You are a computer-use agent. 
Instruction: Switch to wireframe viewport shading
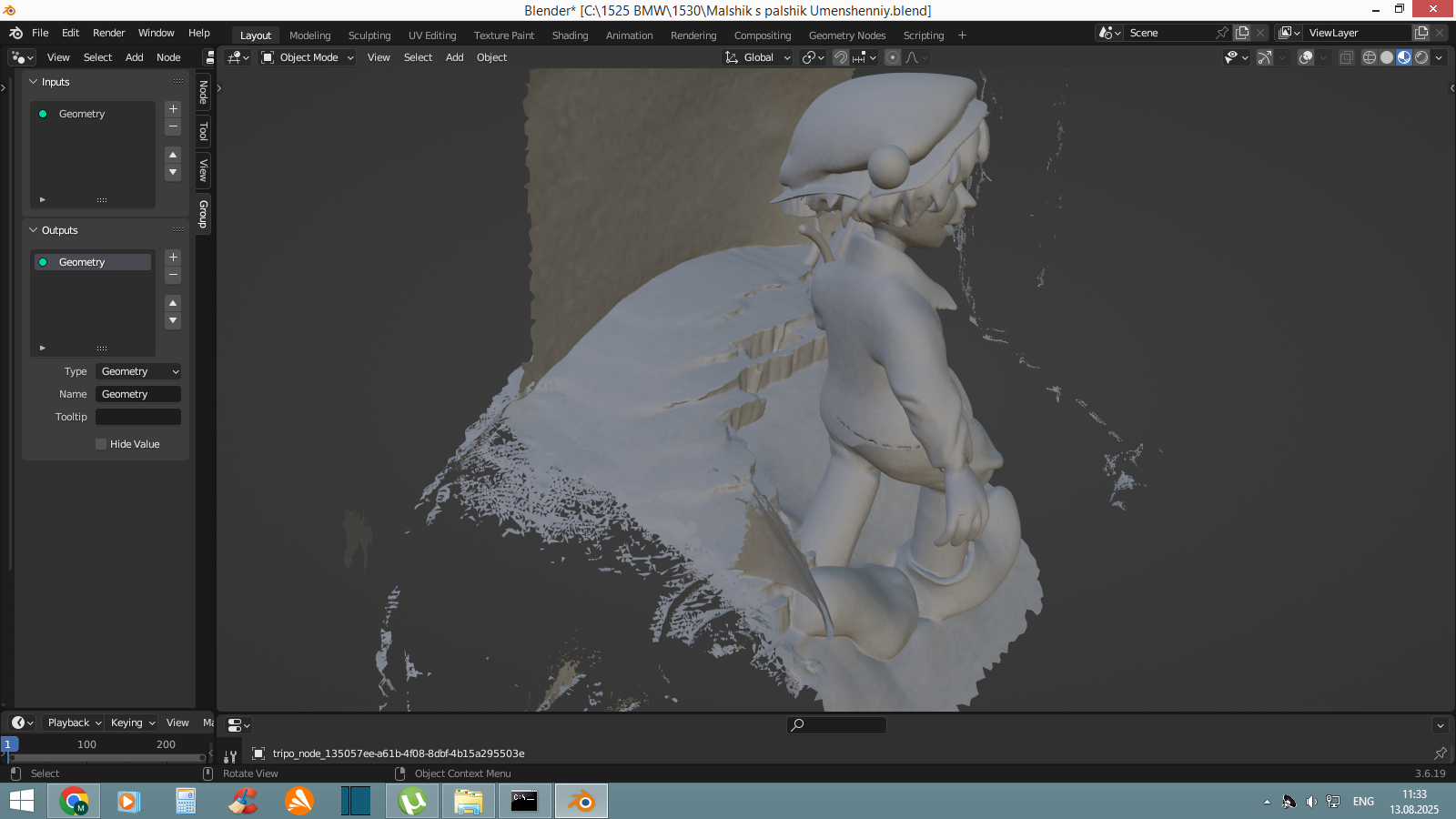click(1369, 57)
